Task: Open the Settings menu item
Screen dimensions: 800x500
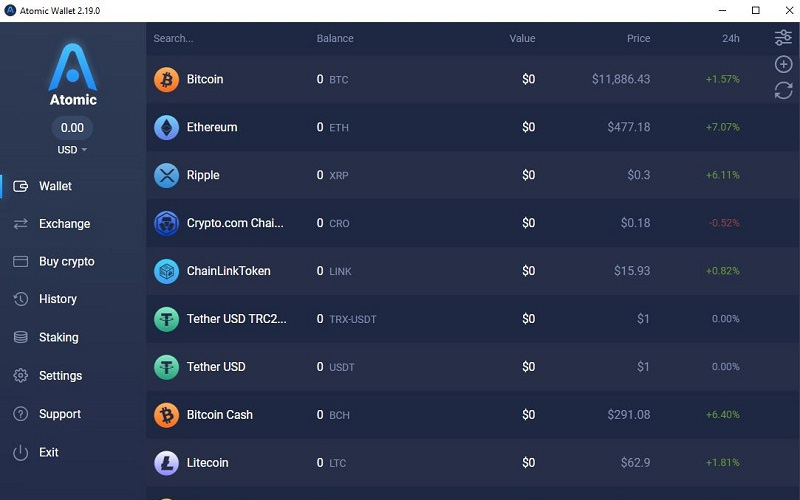Action: (x=60, y=376)
